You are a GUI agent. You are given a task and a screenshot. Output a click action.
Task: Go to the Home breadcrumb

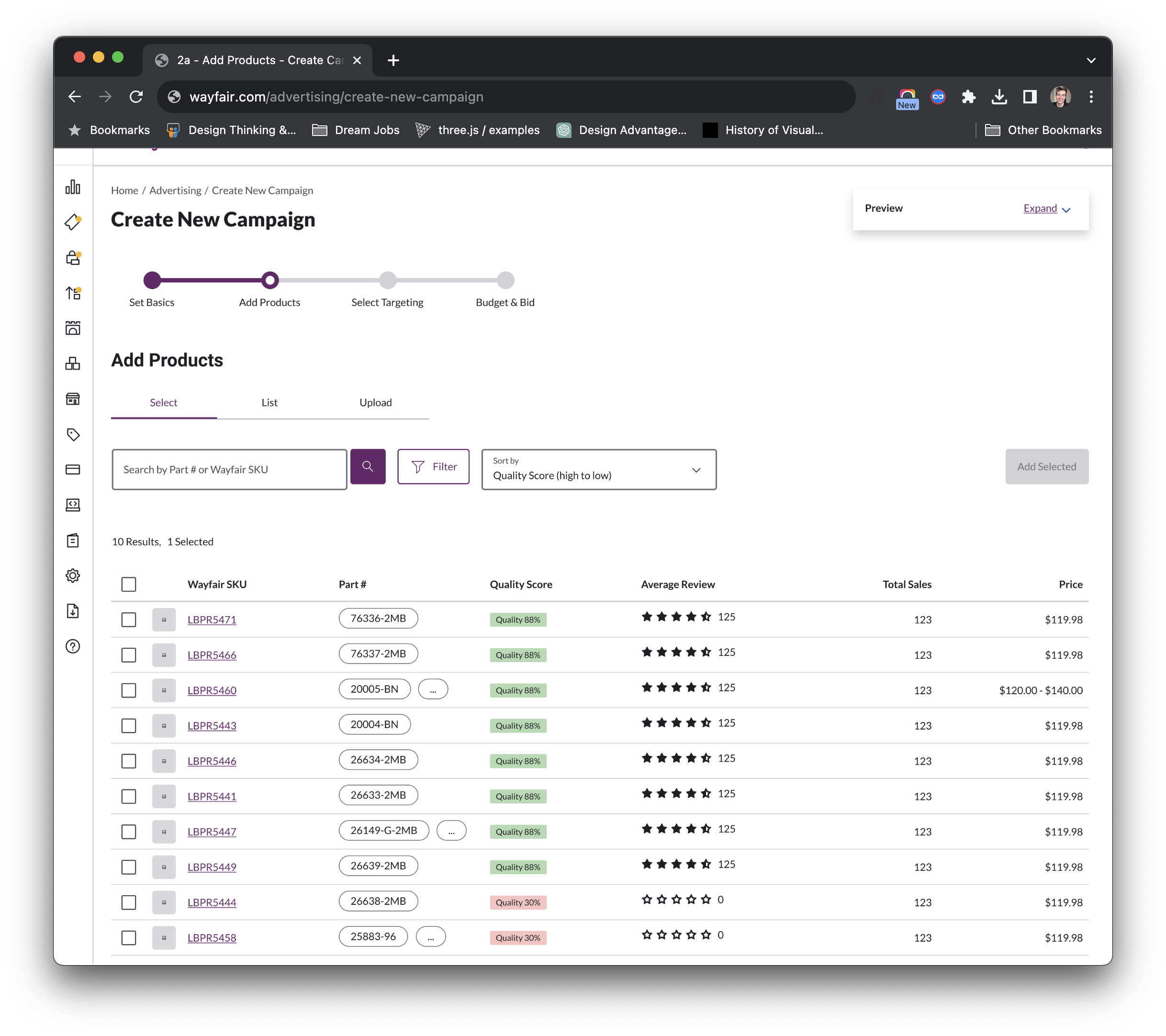pos(124,191)
